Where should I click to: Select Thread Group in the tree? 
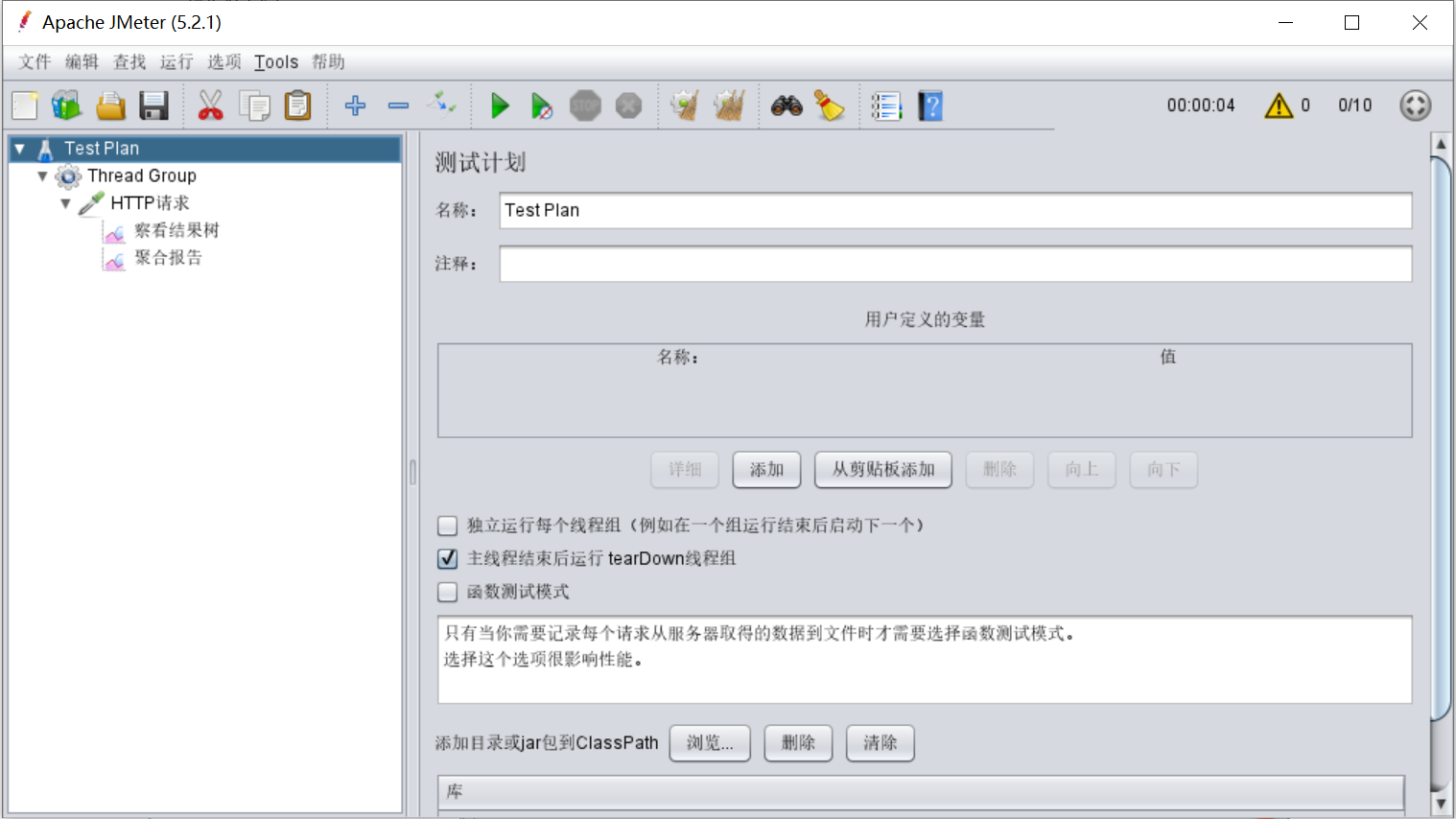(x=142, y=176)
